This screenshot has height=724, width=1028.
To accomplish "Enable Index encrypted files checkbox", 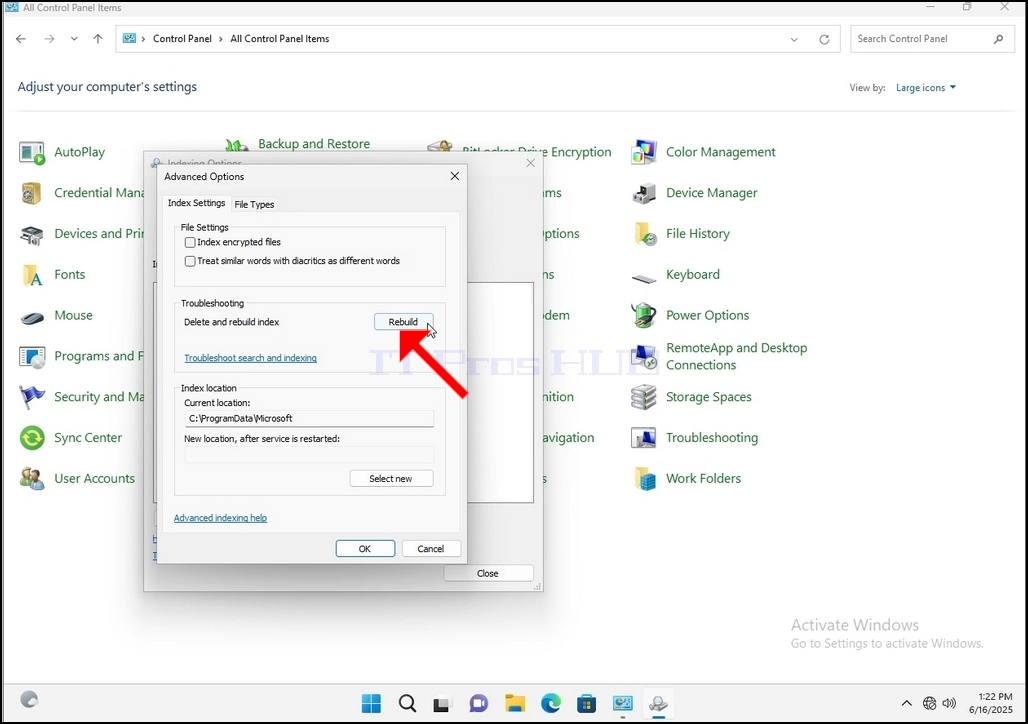I will [x=190, y=243].
